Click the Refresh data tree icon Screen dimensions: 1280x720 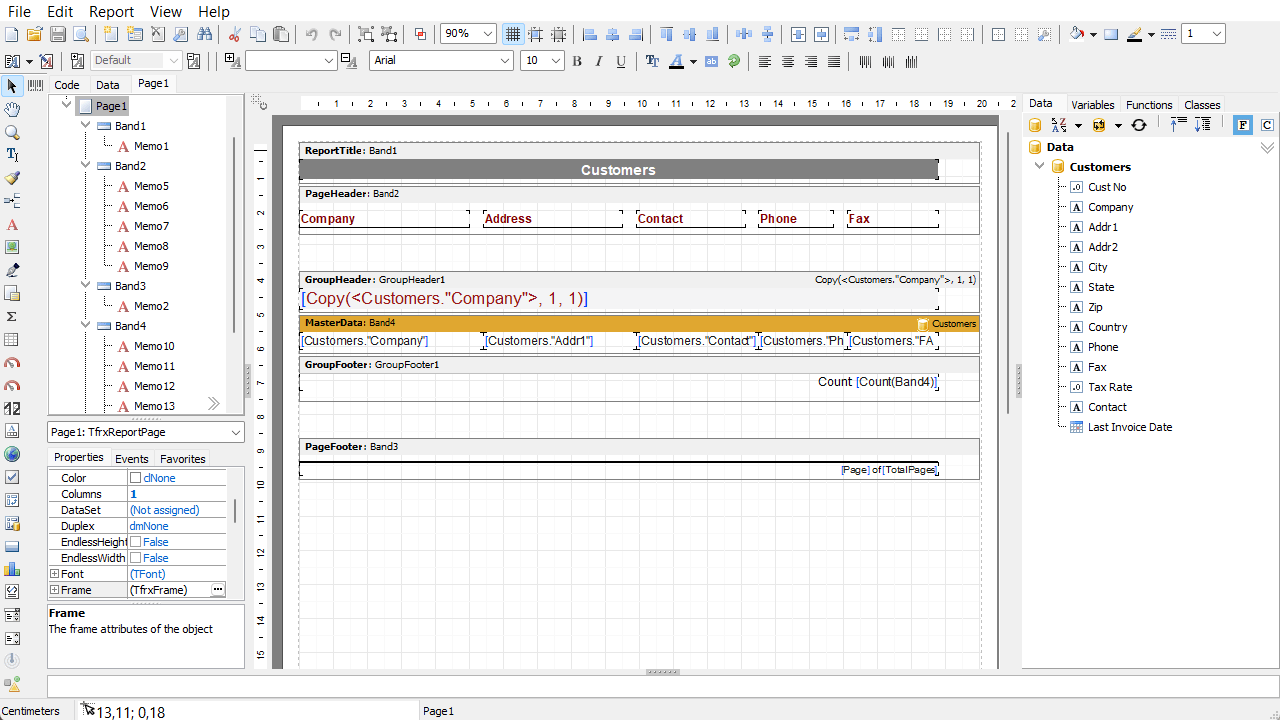point(1138,125)
